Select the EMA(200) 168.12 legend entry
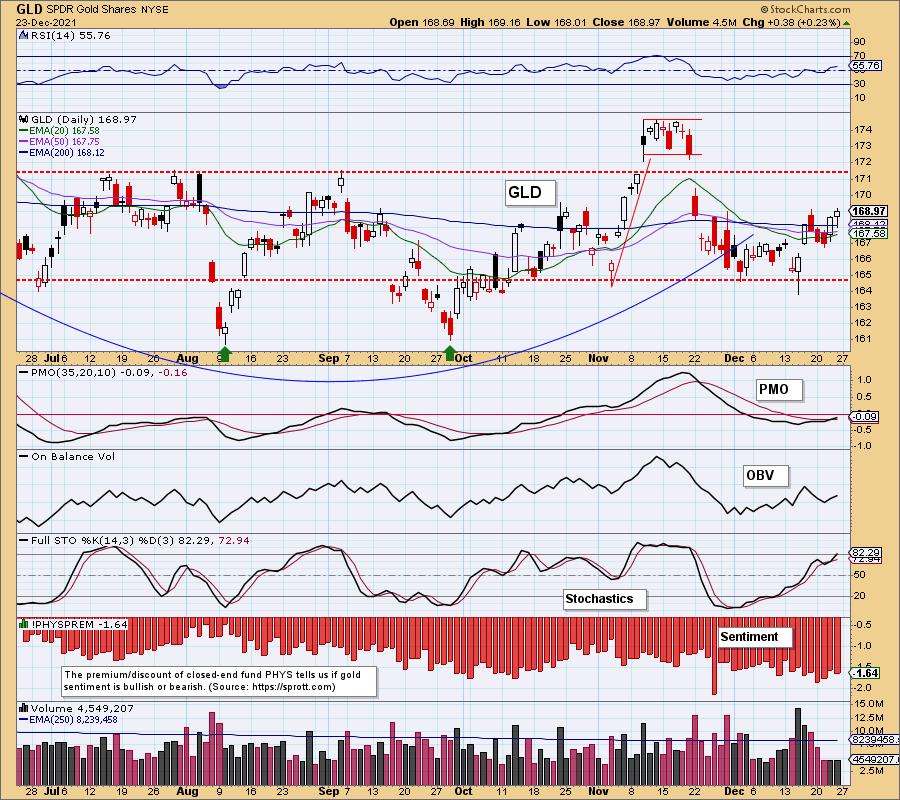The image size is (900, 800). click(67, 153)
